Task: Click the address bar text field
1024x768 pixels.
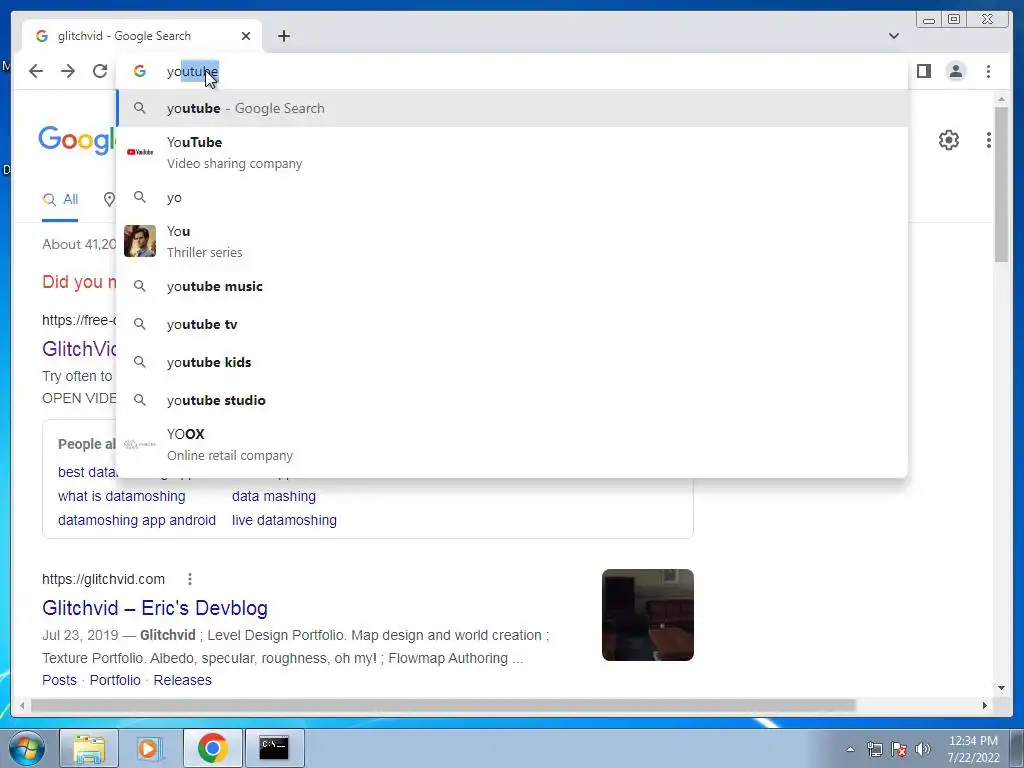Action: (x=512, y=71)
